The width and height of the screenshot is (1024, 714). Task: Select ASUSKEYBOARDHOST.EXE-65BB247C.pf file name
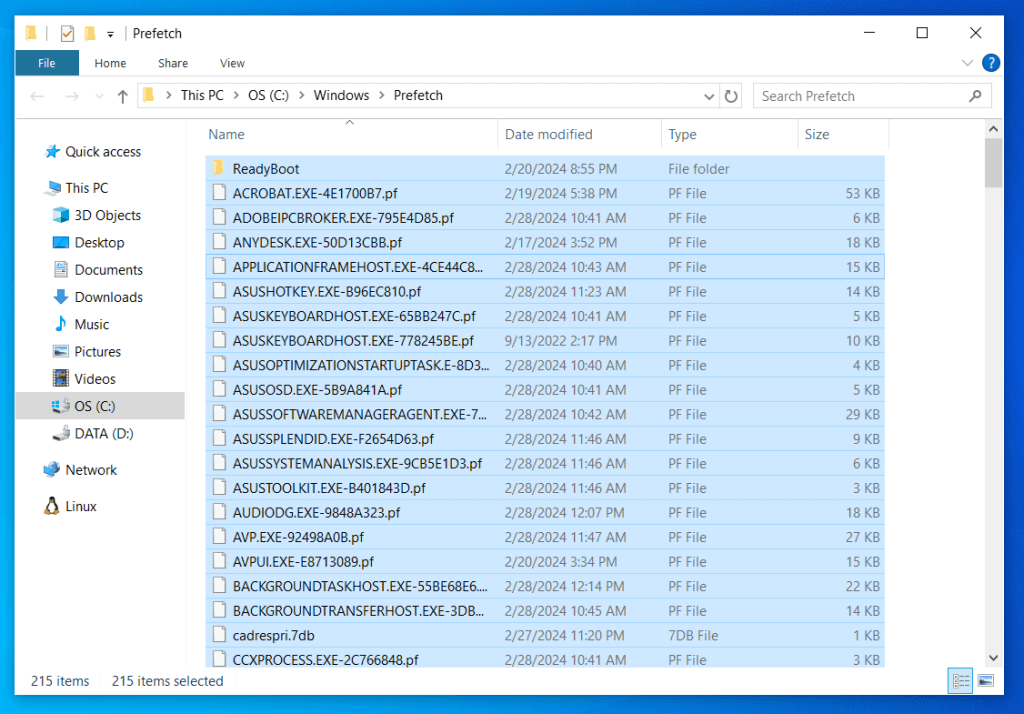[354, 316]
